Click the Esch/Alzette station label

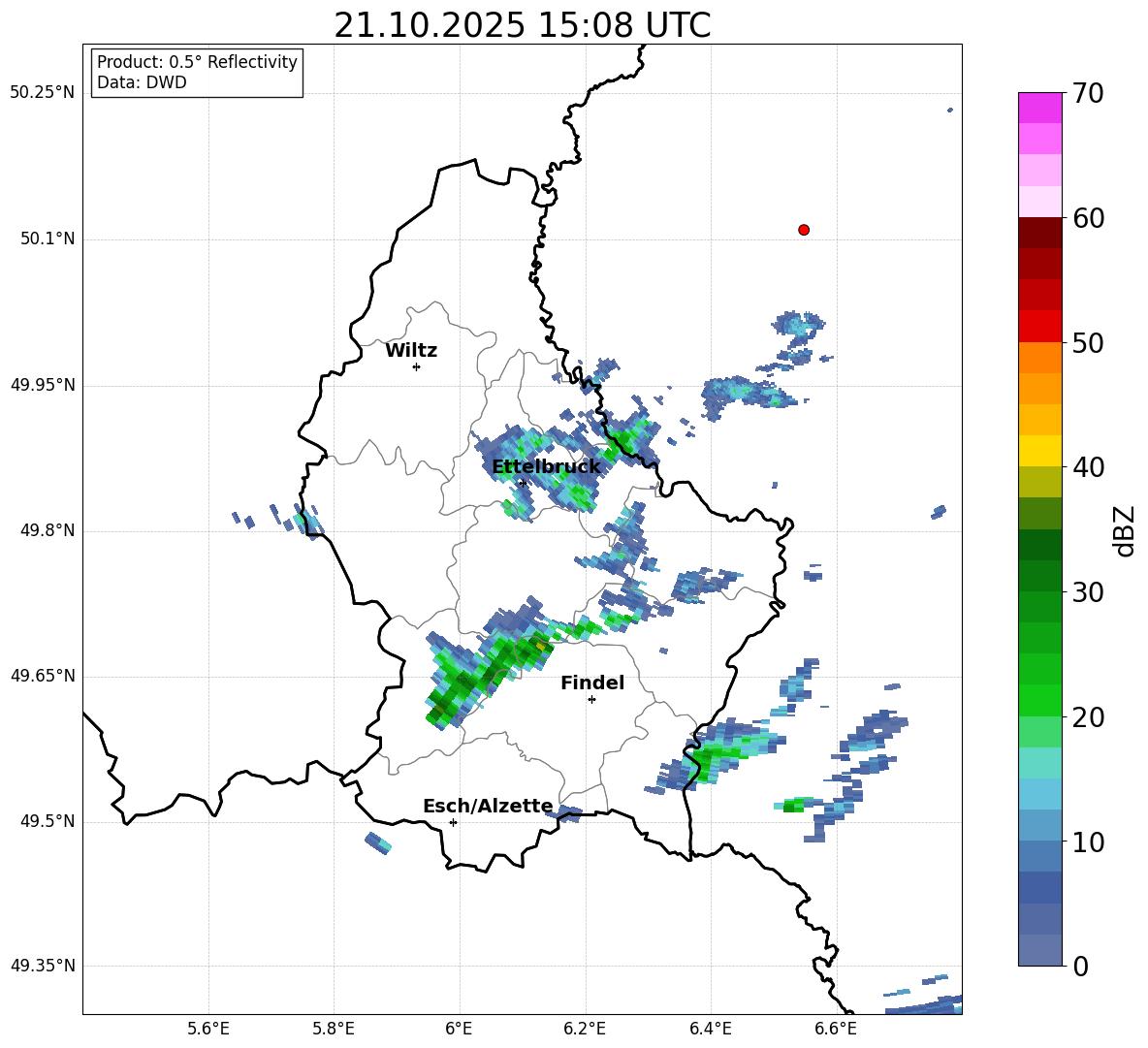tap(488, 806)
